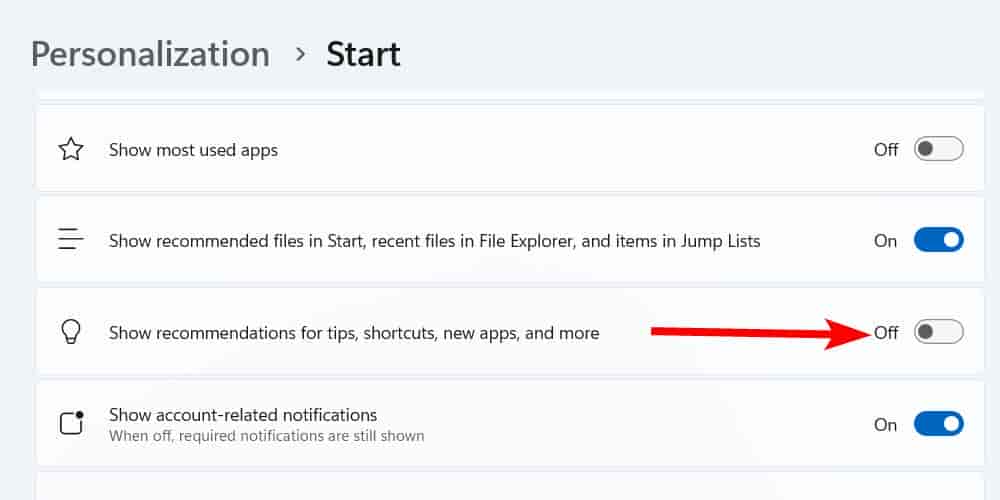Switch on recommendations for tips and shortcuts

click(938, 332)
